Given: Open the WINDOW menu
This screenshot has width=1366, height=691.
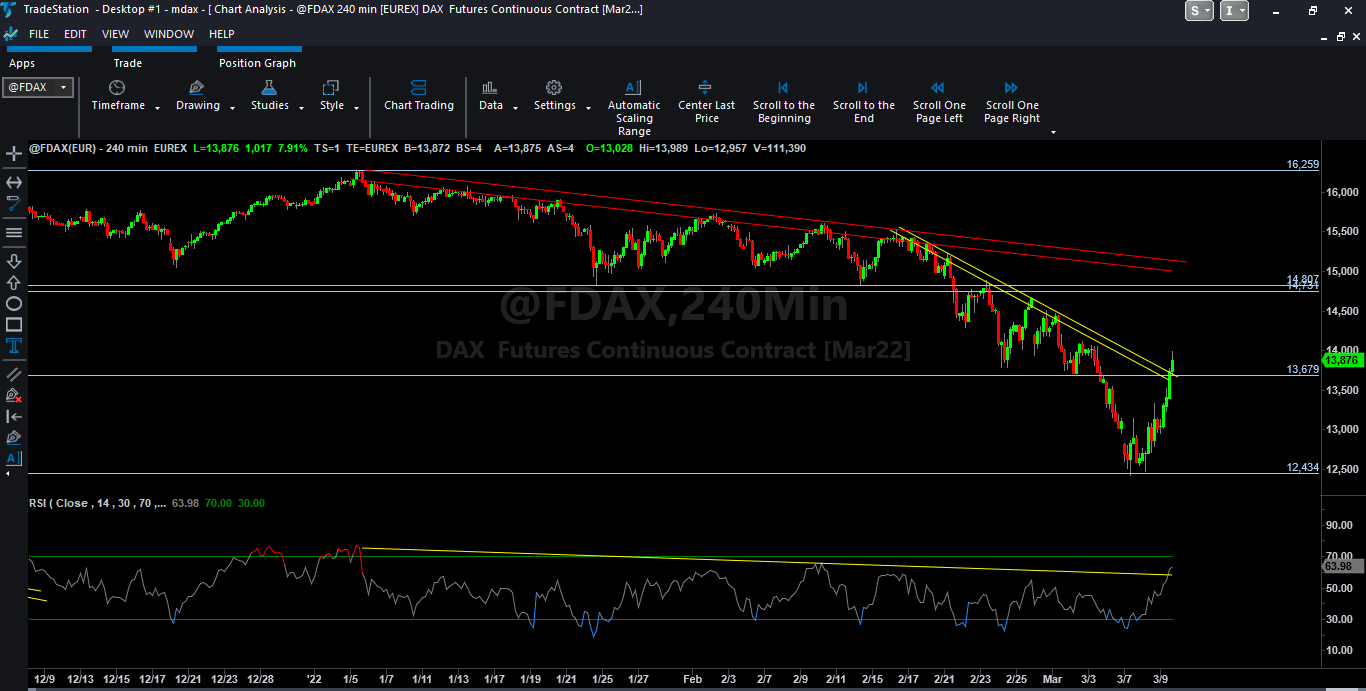Looking at the screenshot, I should (x=169, y=34).
